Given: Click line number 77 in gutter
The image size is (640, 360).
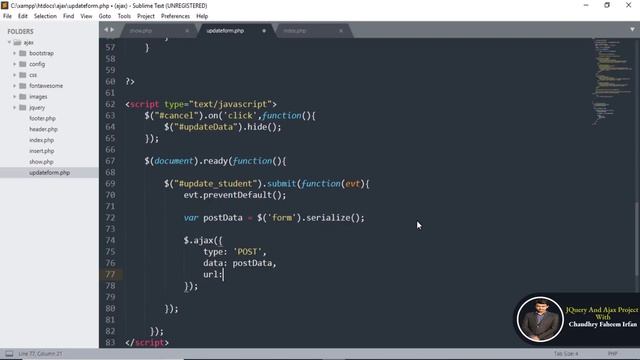Looking at the screenshot, I should click(x=110, y=275).
